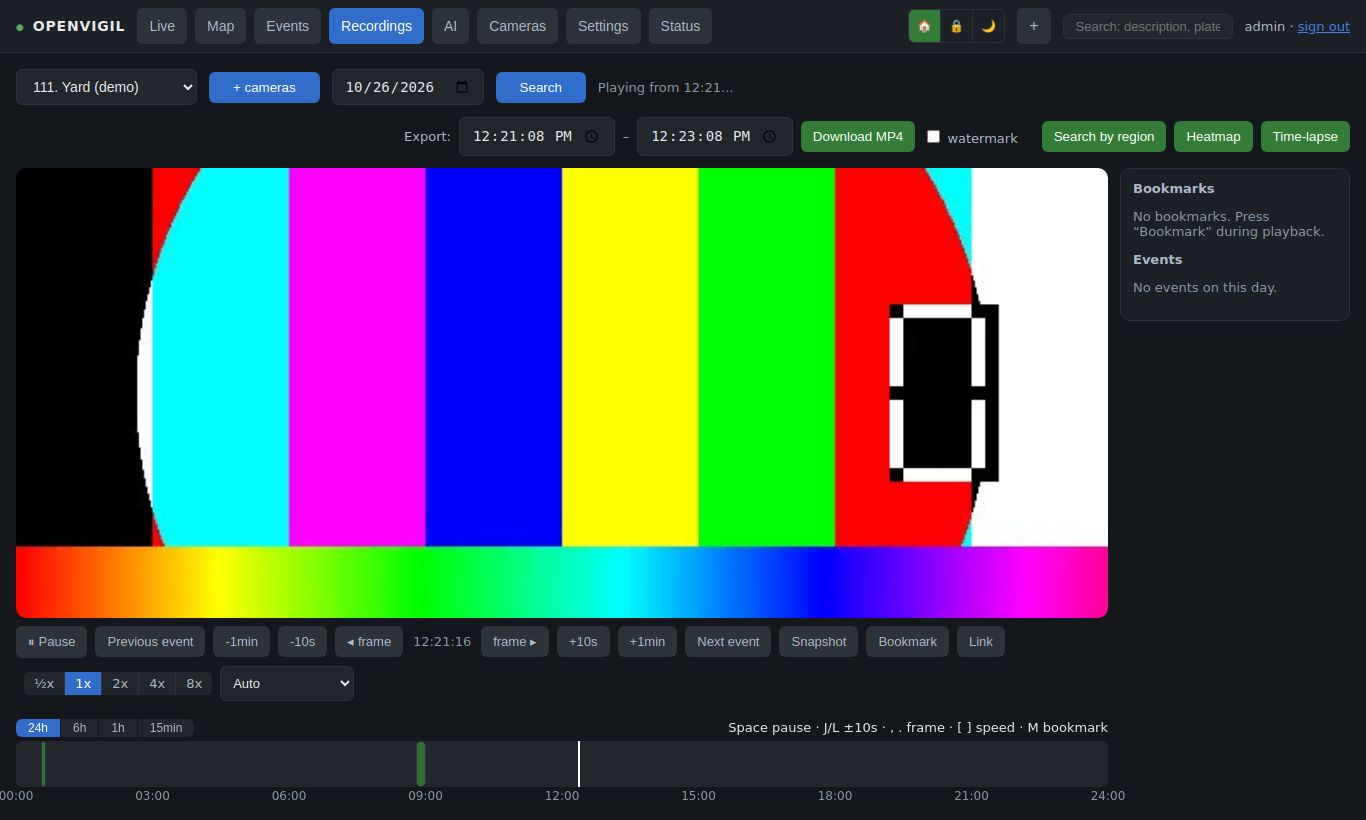Focus the description/plate search field

point(1148,27)
